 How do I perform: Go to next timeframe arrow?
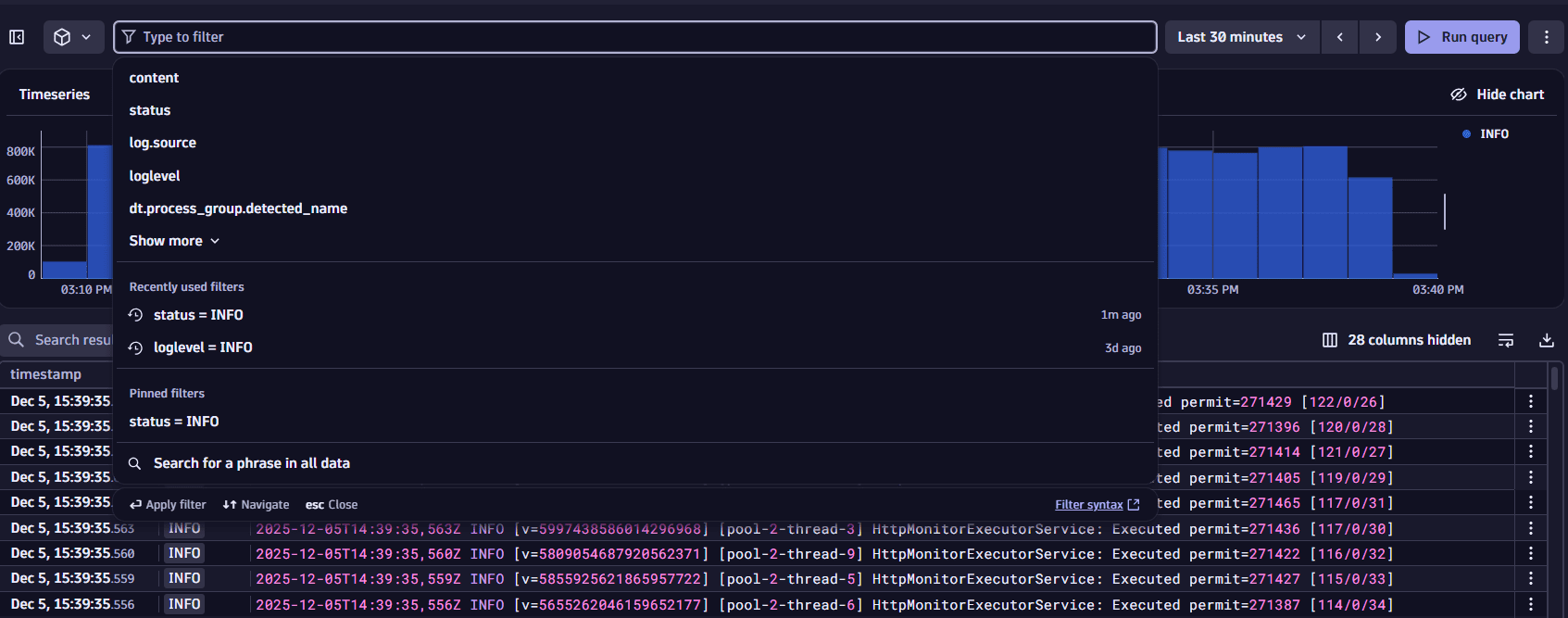1378,37
